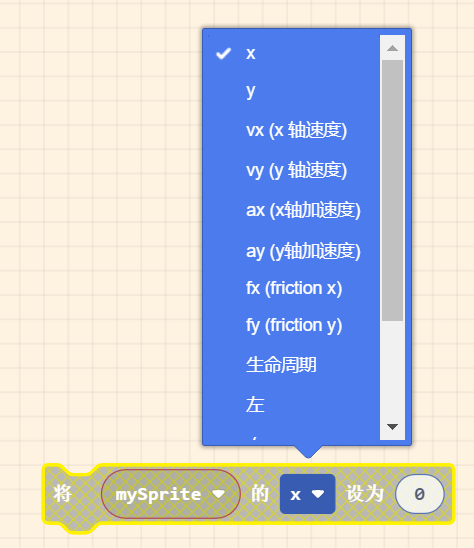Viewport: 474px width, 548px height.
Task: Choose 'fy (friction y)' property
Action: 291,325
